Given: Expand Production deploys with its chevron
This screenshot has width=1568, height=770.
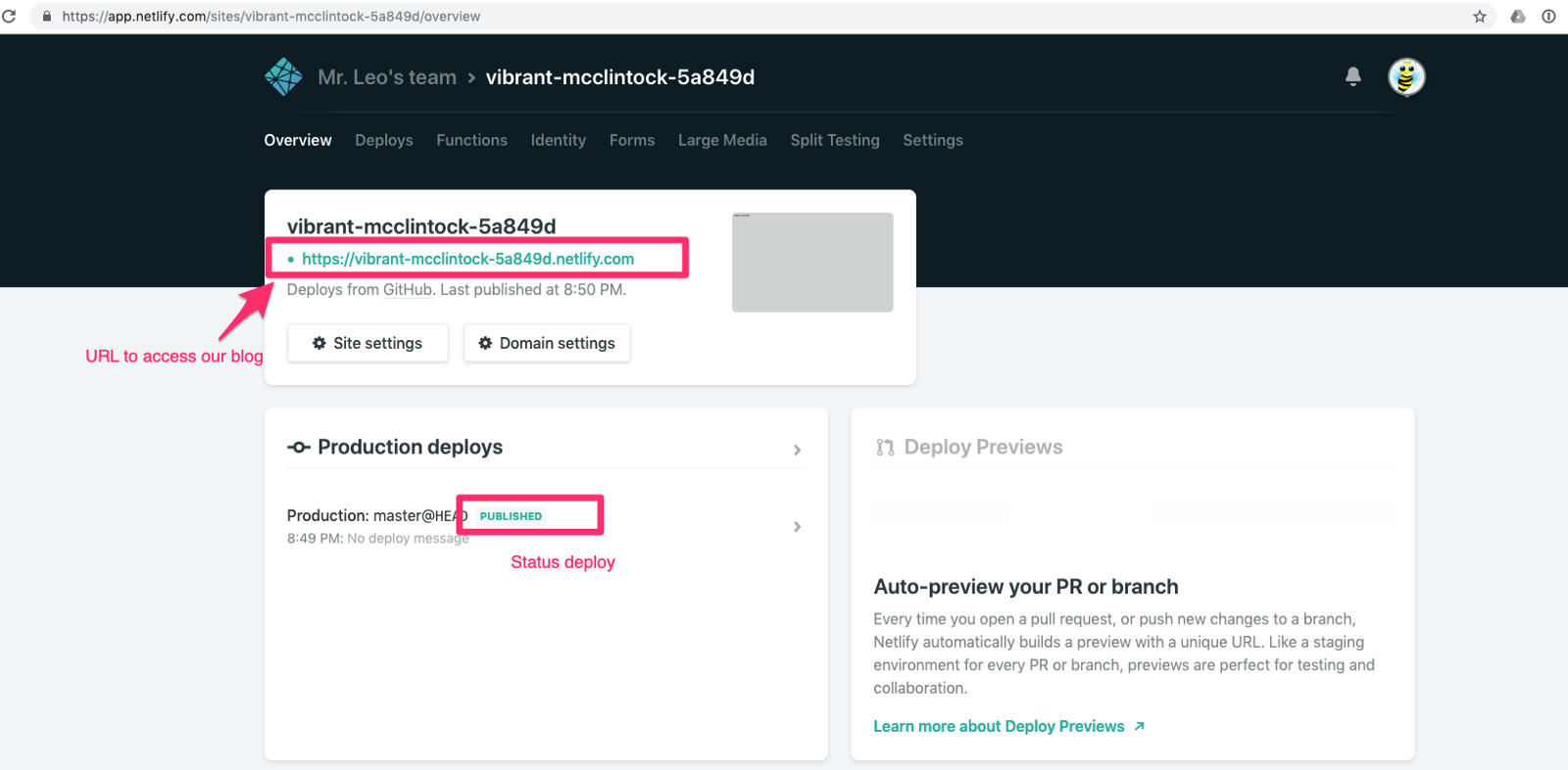Looking at the screenshot, I should point(797,450).
